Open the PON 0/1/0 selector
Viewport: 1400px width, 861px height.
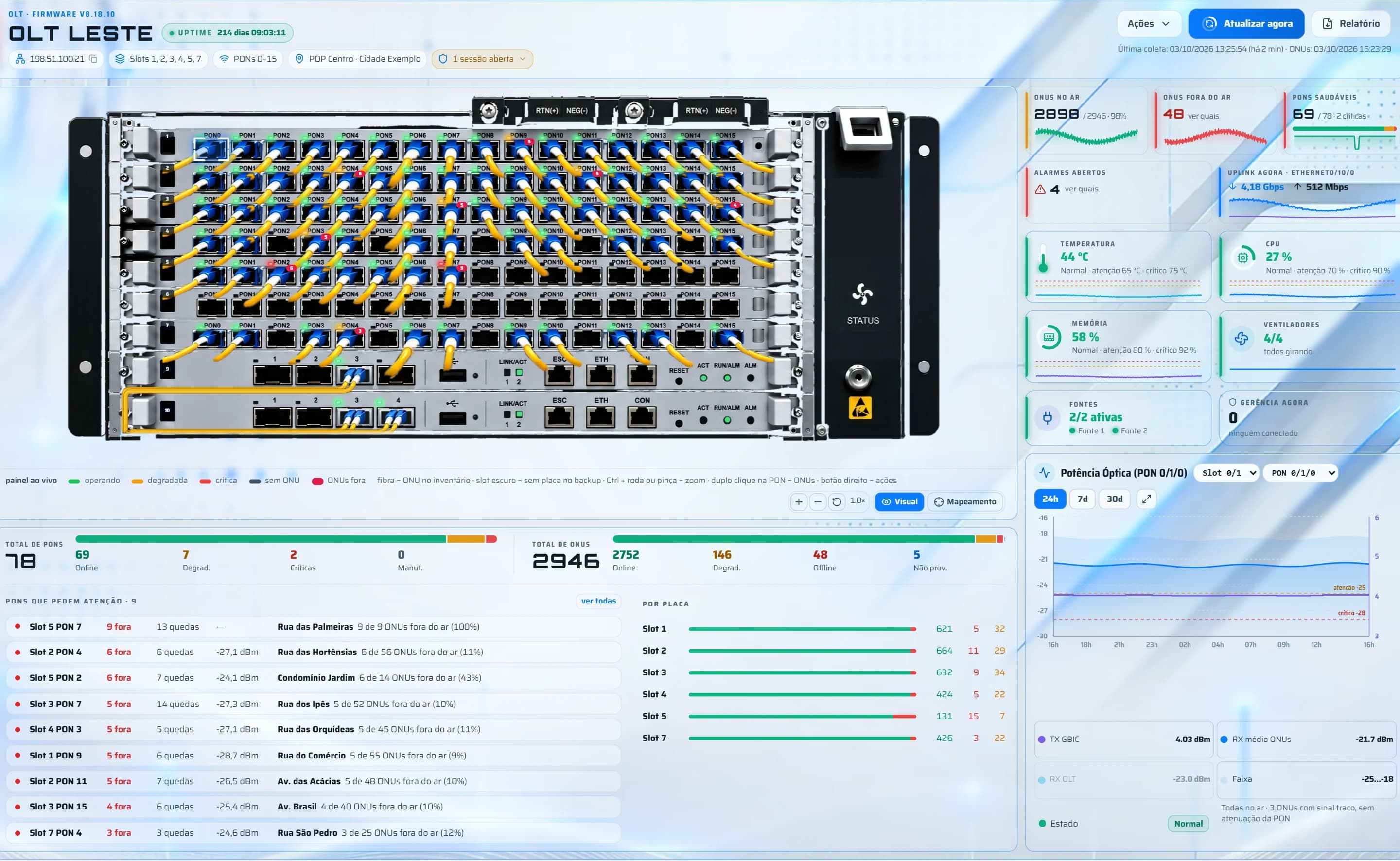(x=1300, y=473)
